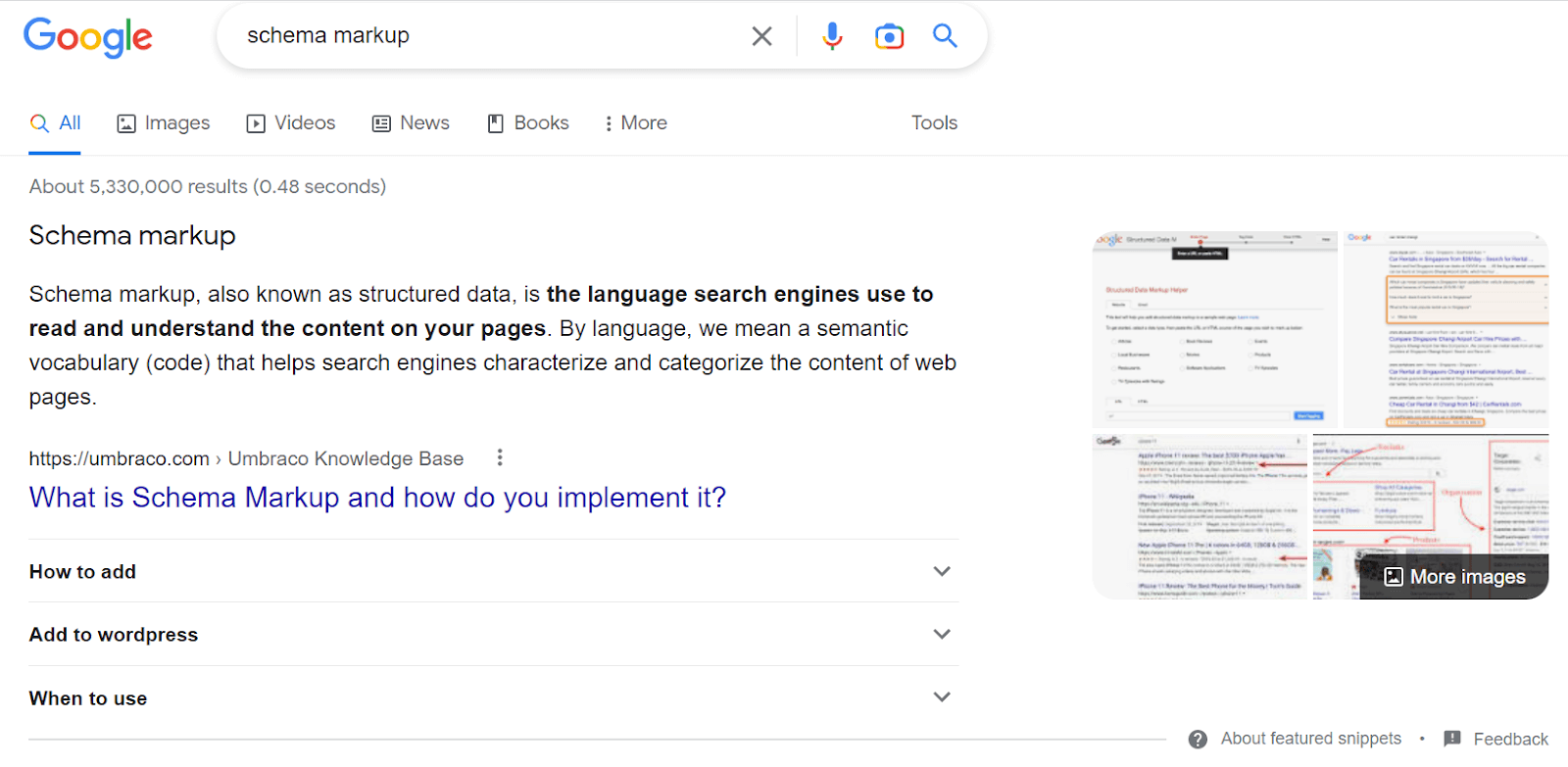The width and height of the screenshot is (1568, 767).
Task: Open the Structured Data Markup Helper thumbnail image
Action: (x=1215, y=330)
